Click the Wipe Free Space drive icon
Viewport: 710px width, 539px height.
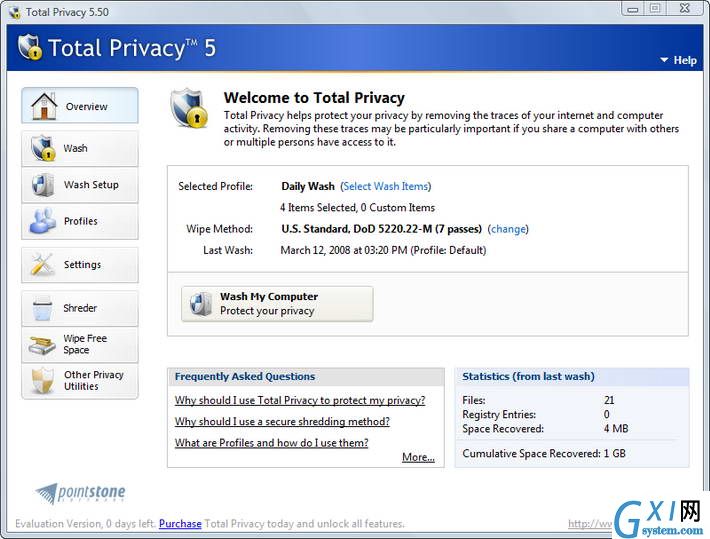point(42,345)
